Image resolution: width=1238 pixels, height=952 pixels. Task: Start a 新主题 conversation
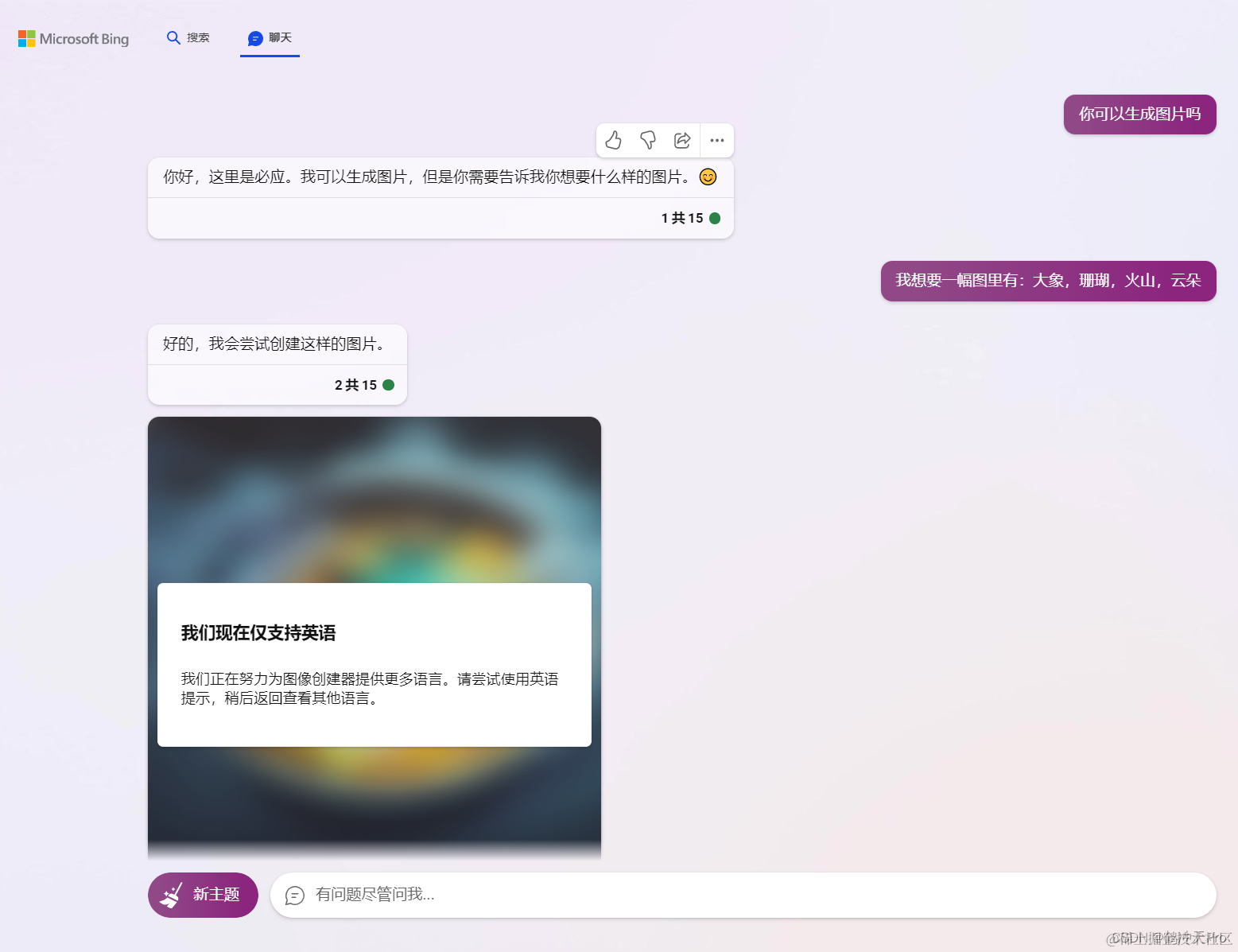pyautogui.click(x=203, y=895)
